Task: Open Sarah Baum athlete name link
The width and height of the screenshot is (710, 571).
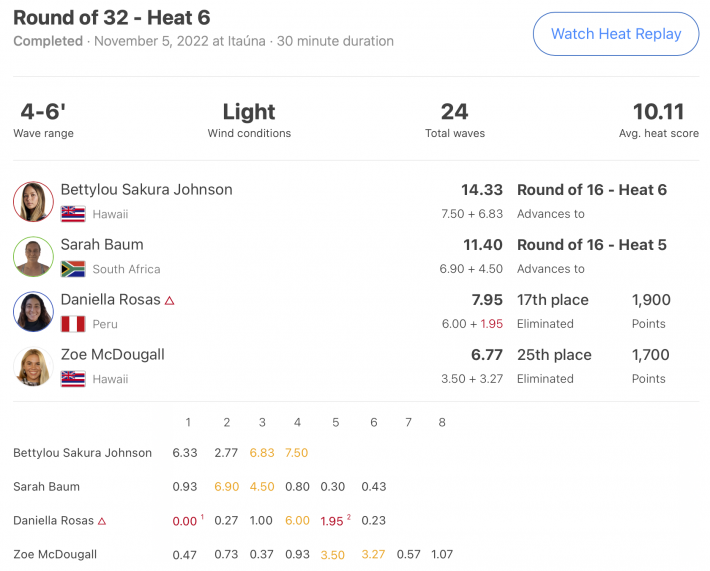Action: pyautogui.click(x=102, y=245)
